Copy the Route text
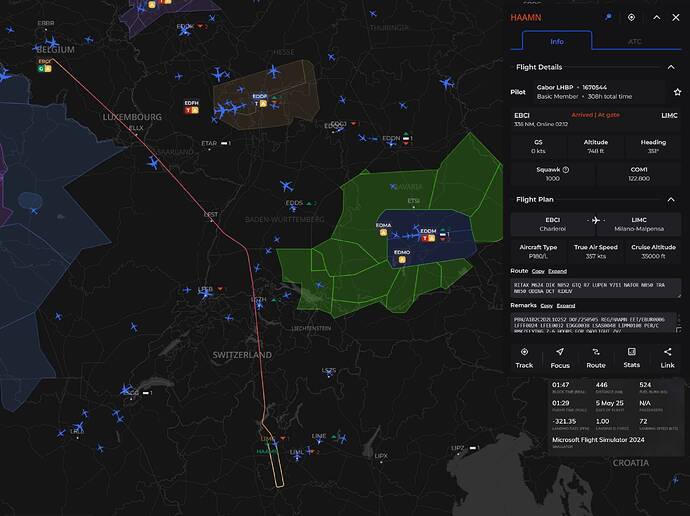The width and height of the screenshot is (690, 516). point(538,271)
